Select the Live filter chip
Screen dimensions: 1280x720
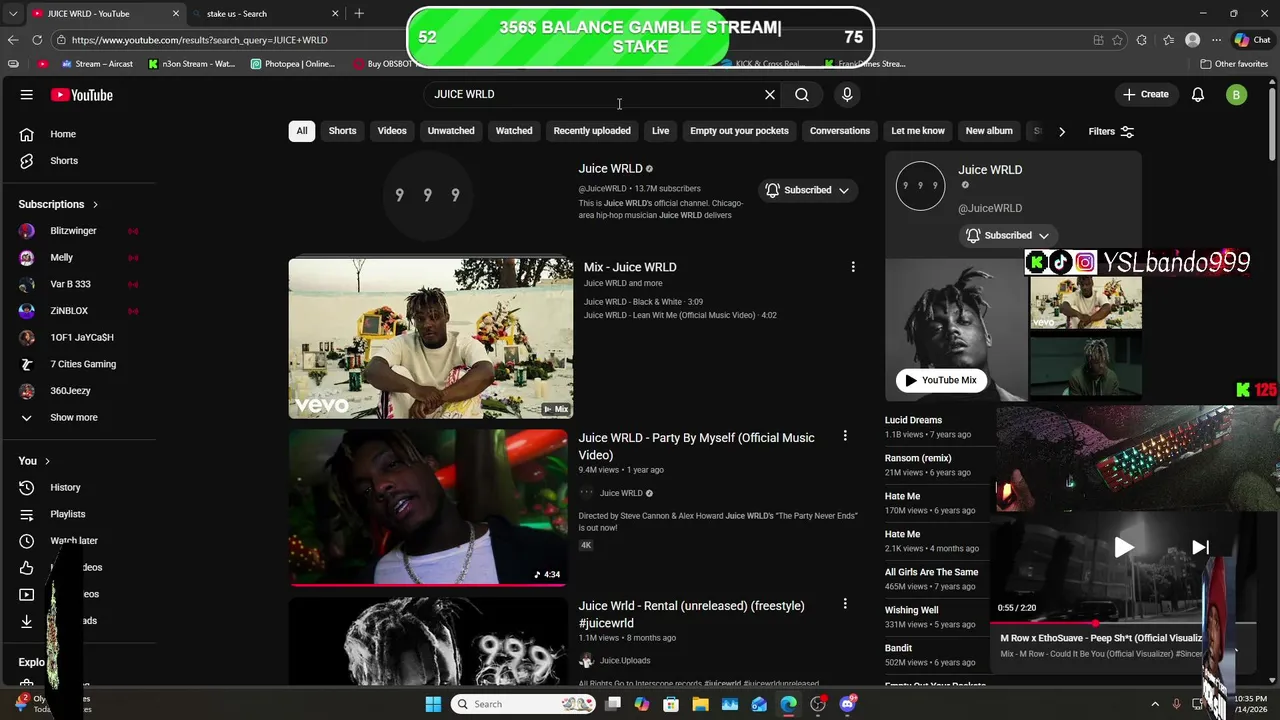coord(661,131)
